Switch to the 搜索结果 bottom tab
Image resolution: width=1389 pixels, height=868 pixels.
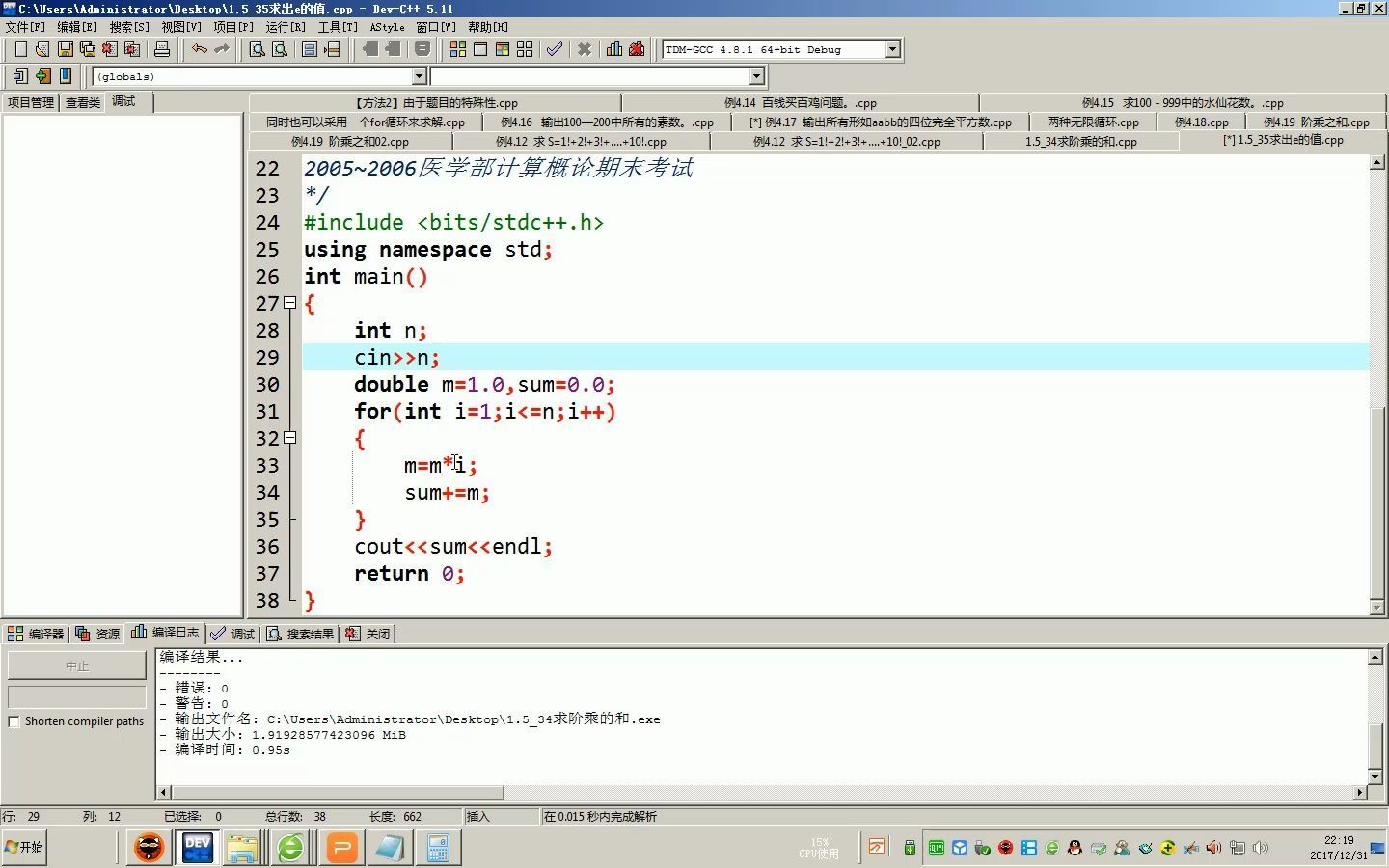click(301, 634)
